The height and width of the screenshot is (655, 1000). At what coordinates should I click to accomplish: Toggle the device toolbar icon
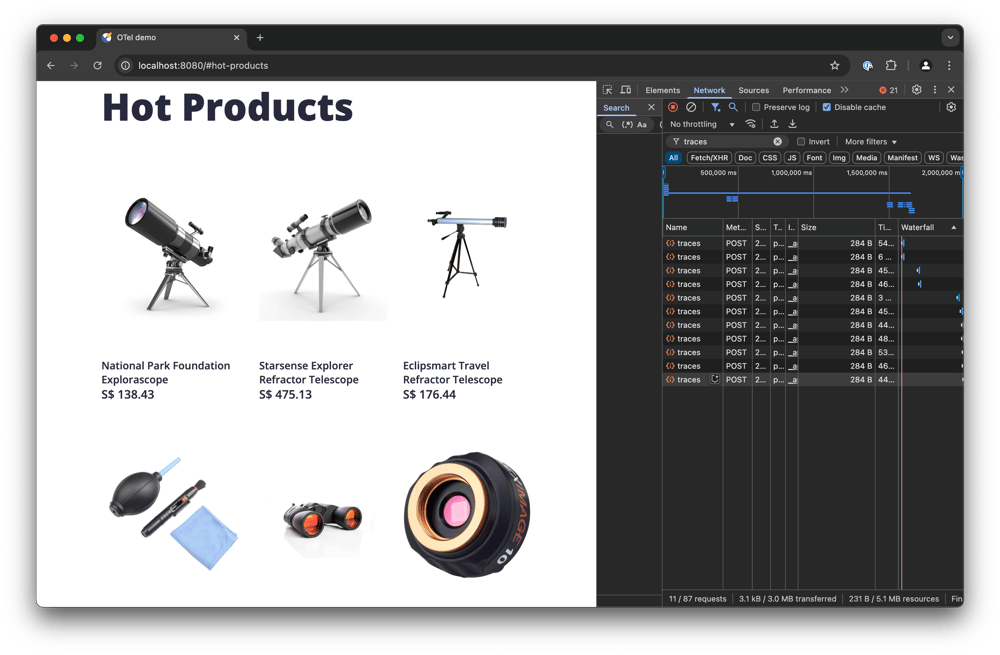tap(626, 90)
